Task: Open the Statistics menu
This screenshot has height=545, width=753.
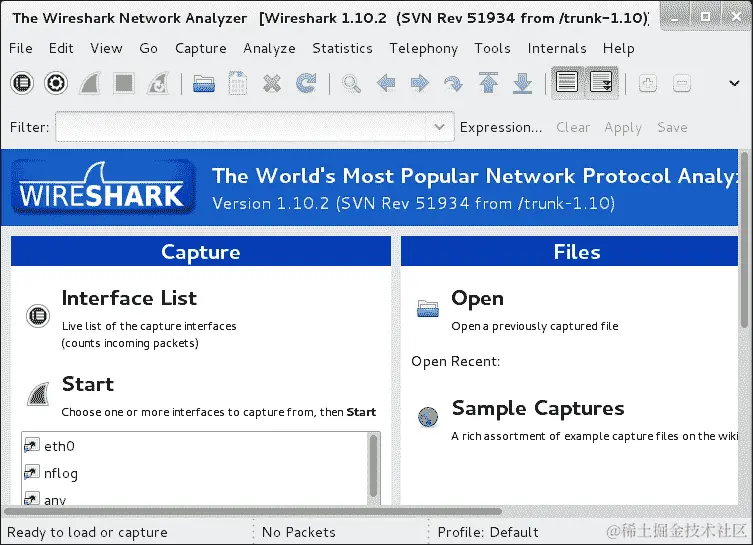Action: tap(342, 48)
